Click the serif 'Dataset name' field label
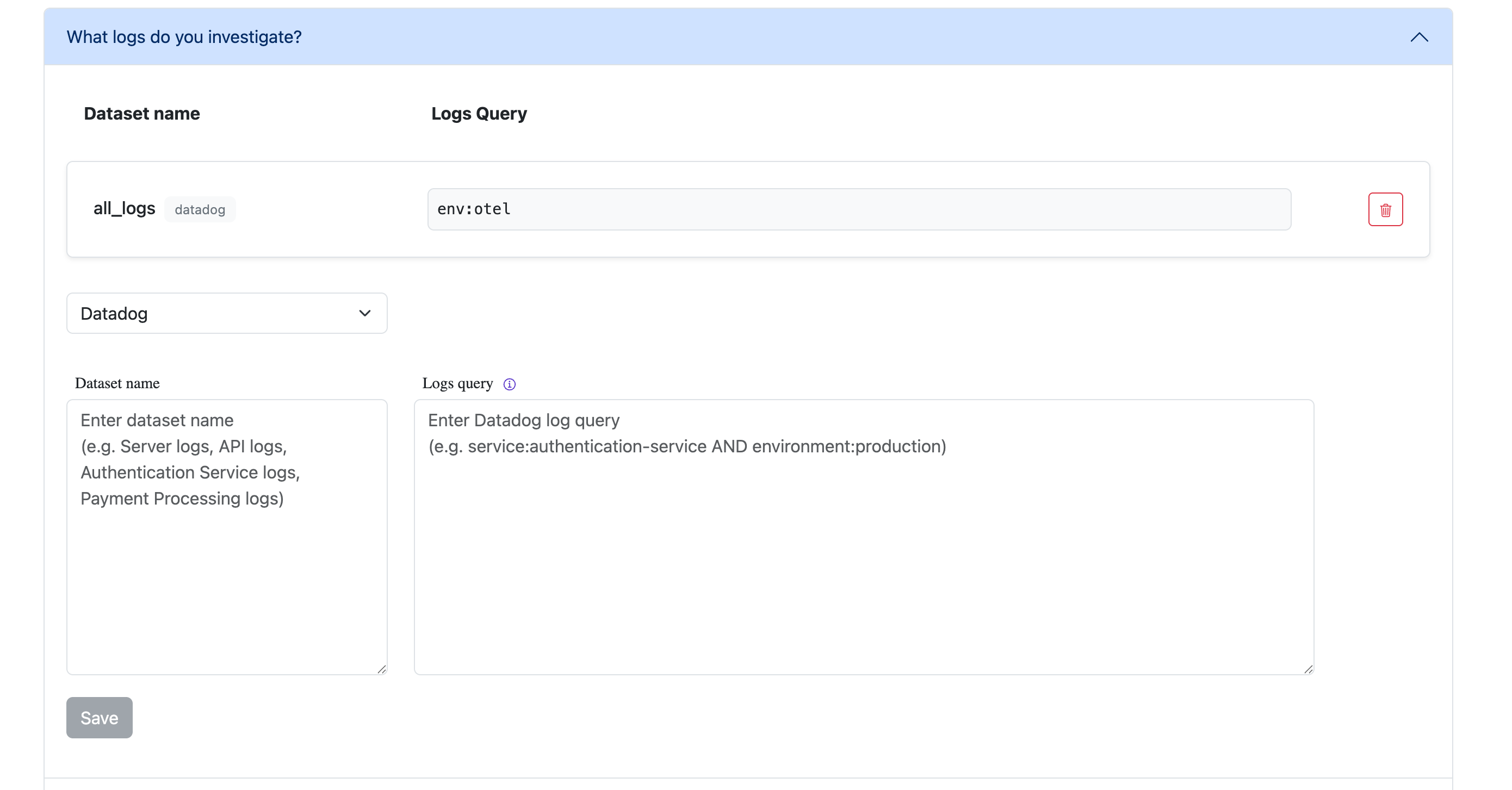The height and width of the screenshot is (790, 1512). (x=117, y=383)
